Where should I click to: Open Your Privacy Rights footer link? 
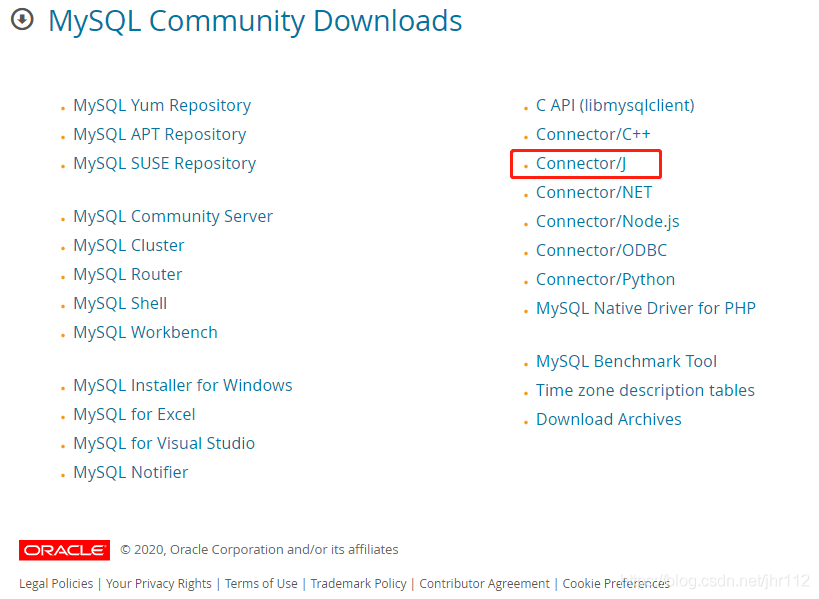tap(159, 583)
